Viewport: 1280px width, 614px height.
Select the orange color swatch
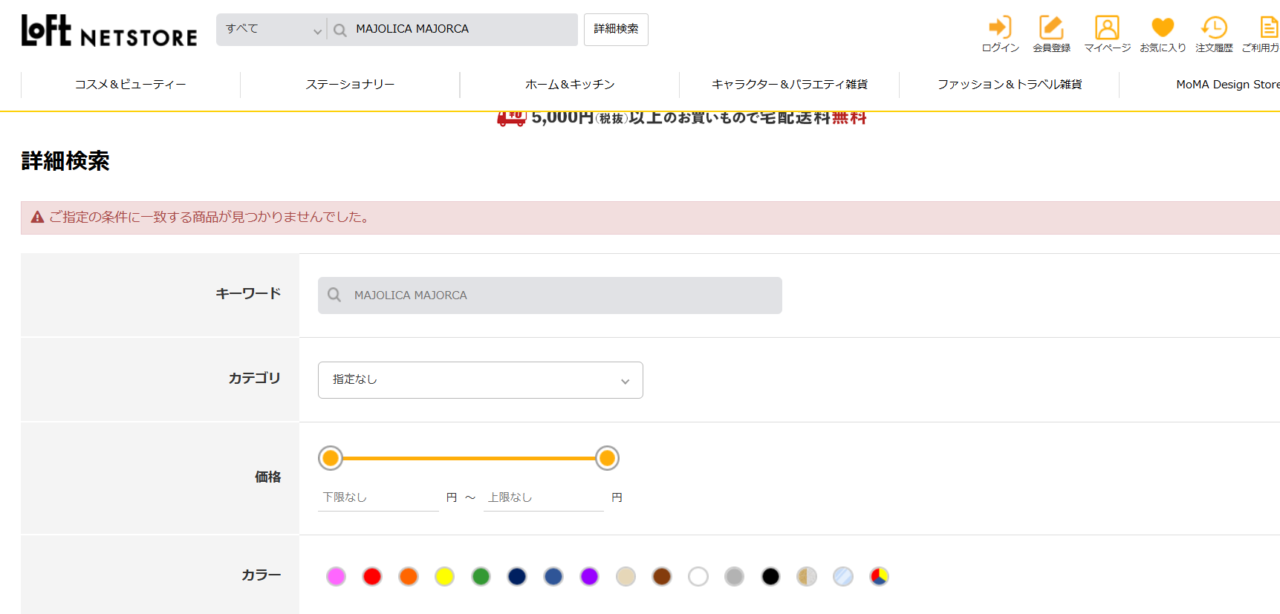(x=408, y=576)
